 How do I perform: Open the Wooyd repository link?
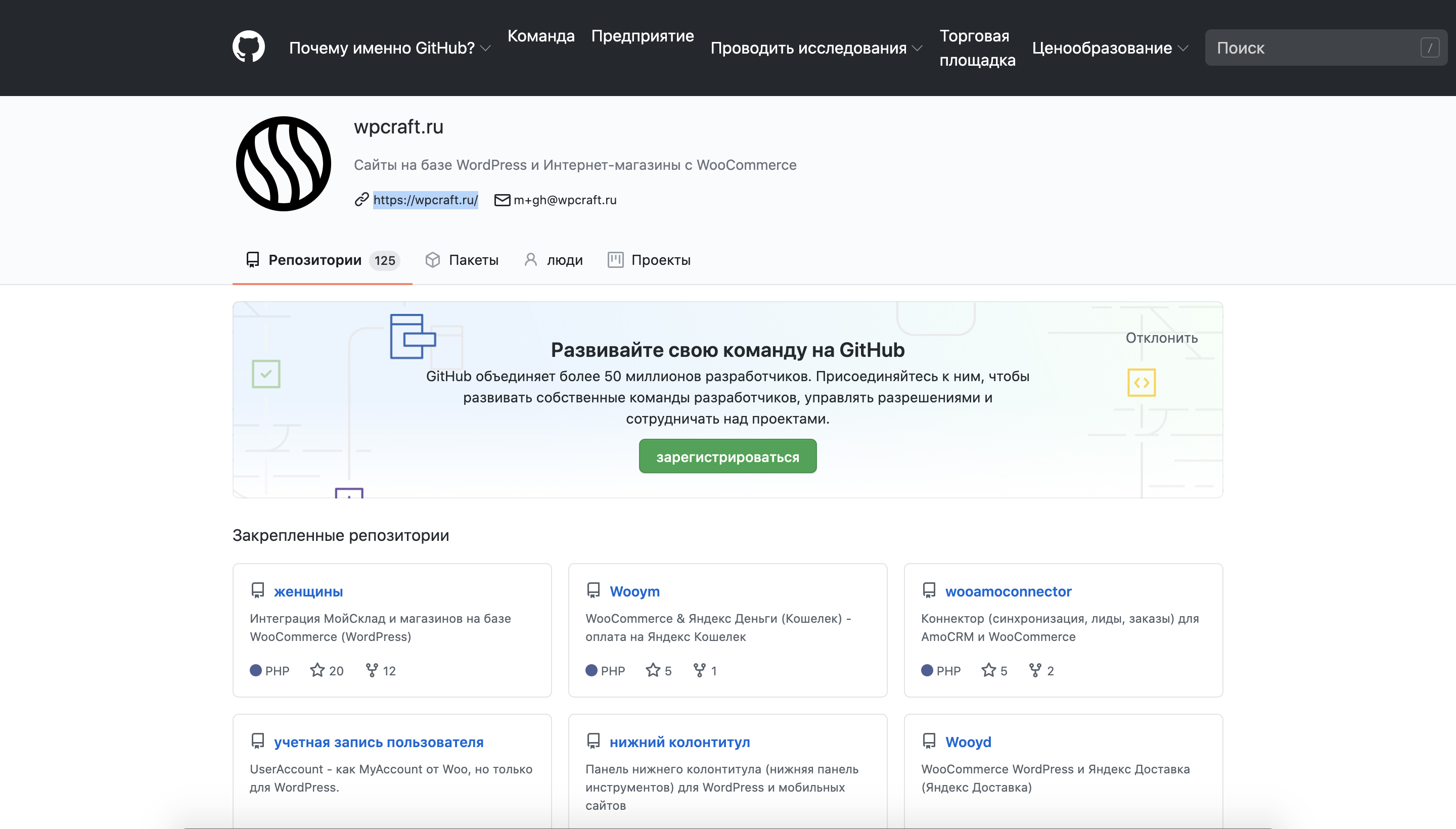[x=968, y=742]
